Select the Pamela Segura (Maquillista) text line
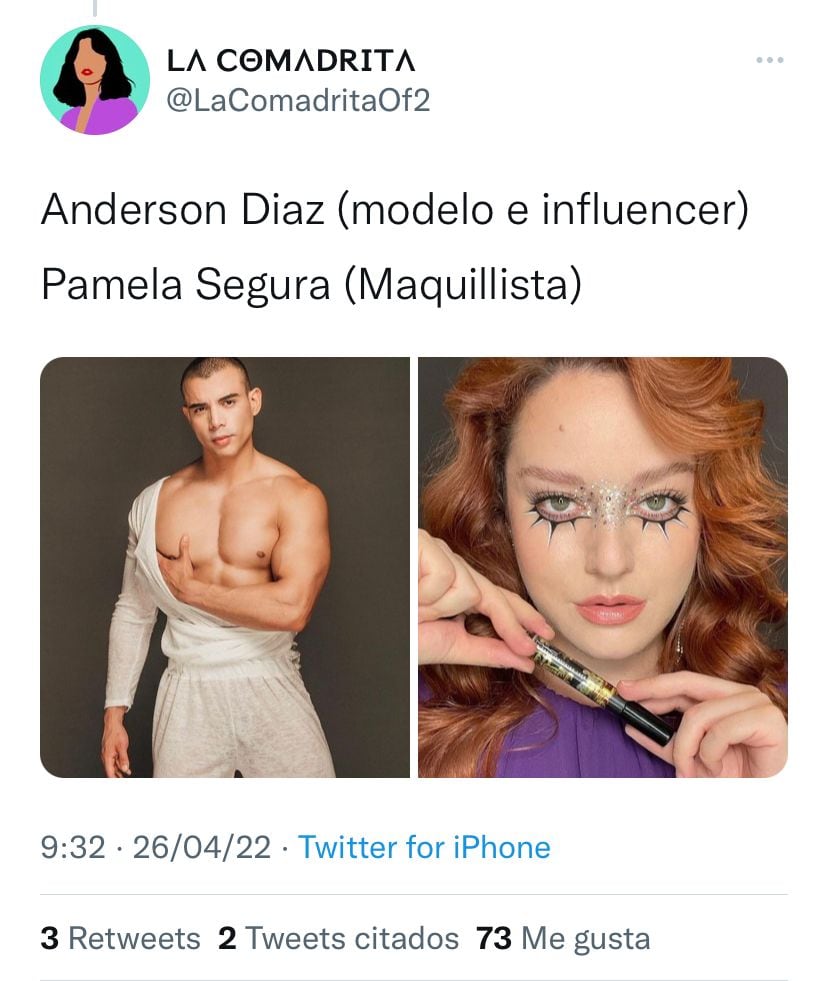Screen dimensions: 828x981 click(x=312, y=285)
